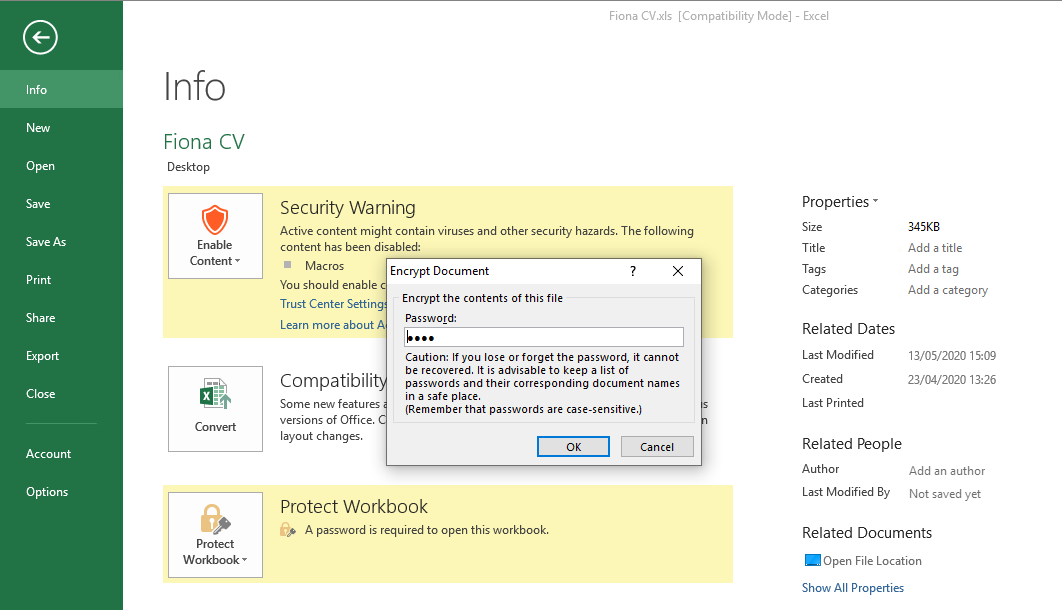Click the Not saved yet text
Screen dimensions: 1062x610
point(945,494)
